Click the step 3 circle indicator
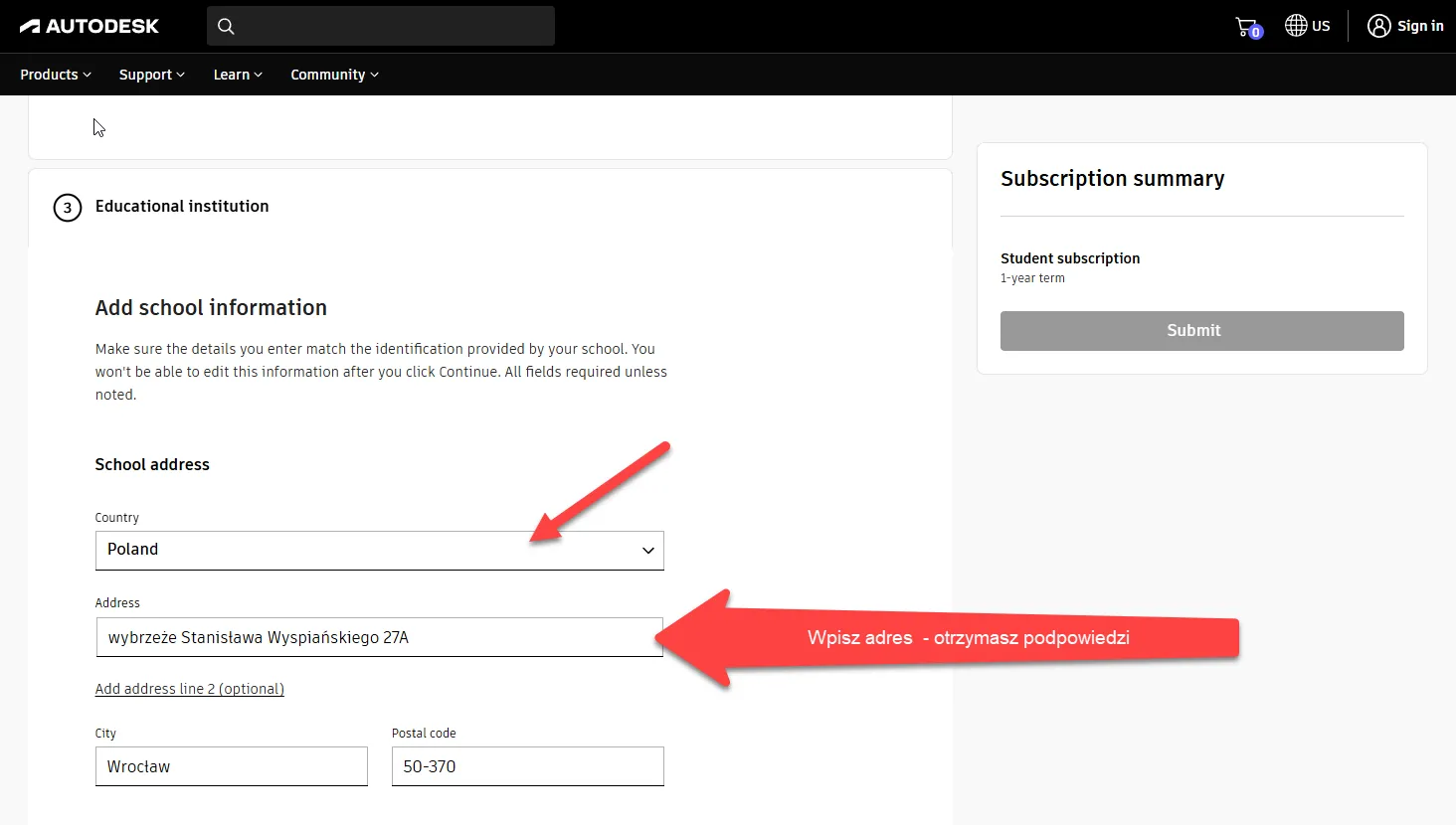Screen dimensions: 1456x825 click(68, 208)
